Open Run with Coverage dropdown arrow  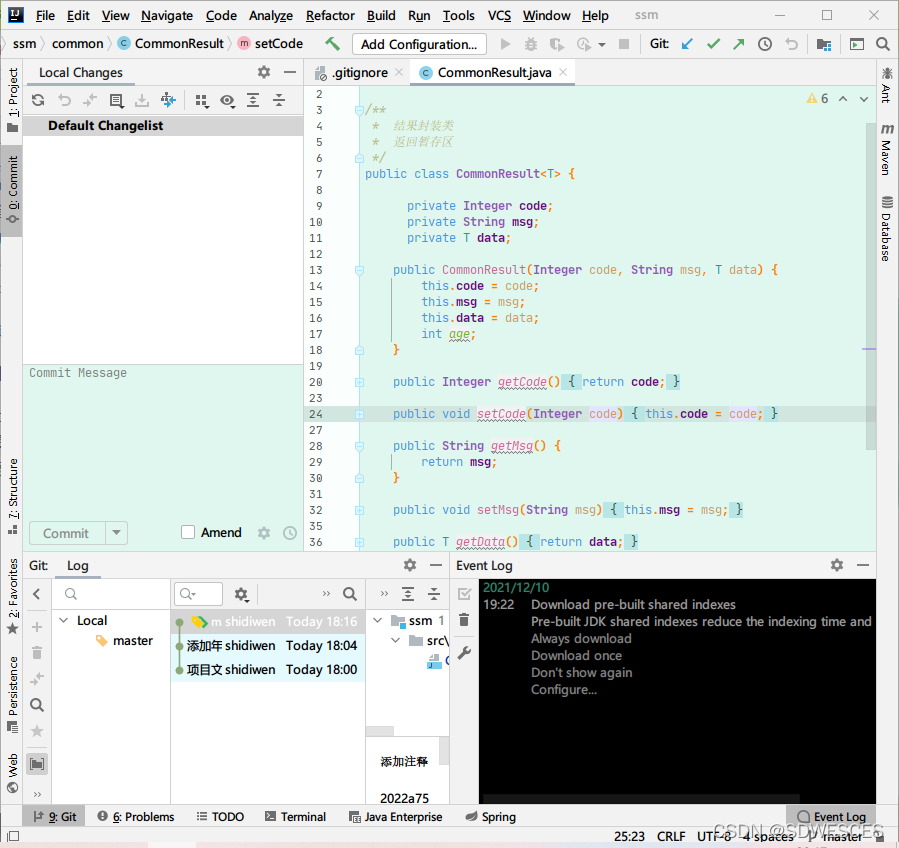click(x=602, y=45)
